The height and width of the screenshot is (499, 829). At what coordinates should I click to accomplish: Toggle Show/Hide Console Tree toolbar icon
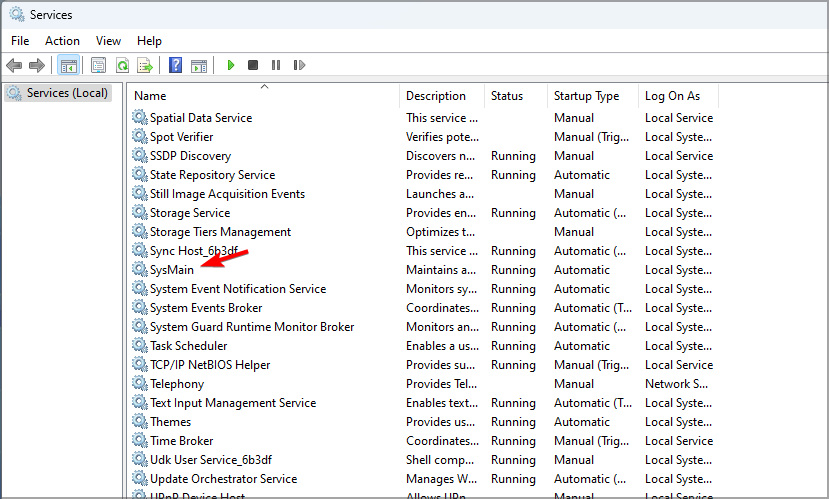coord(69,66)
